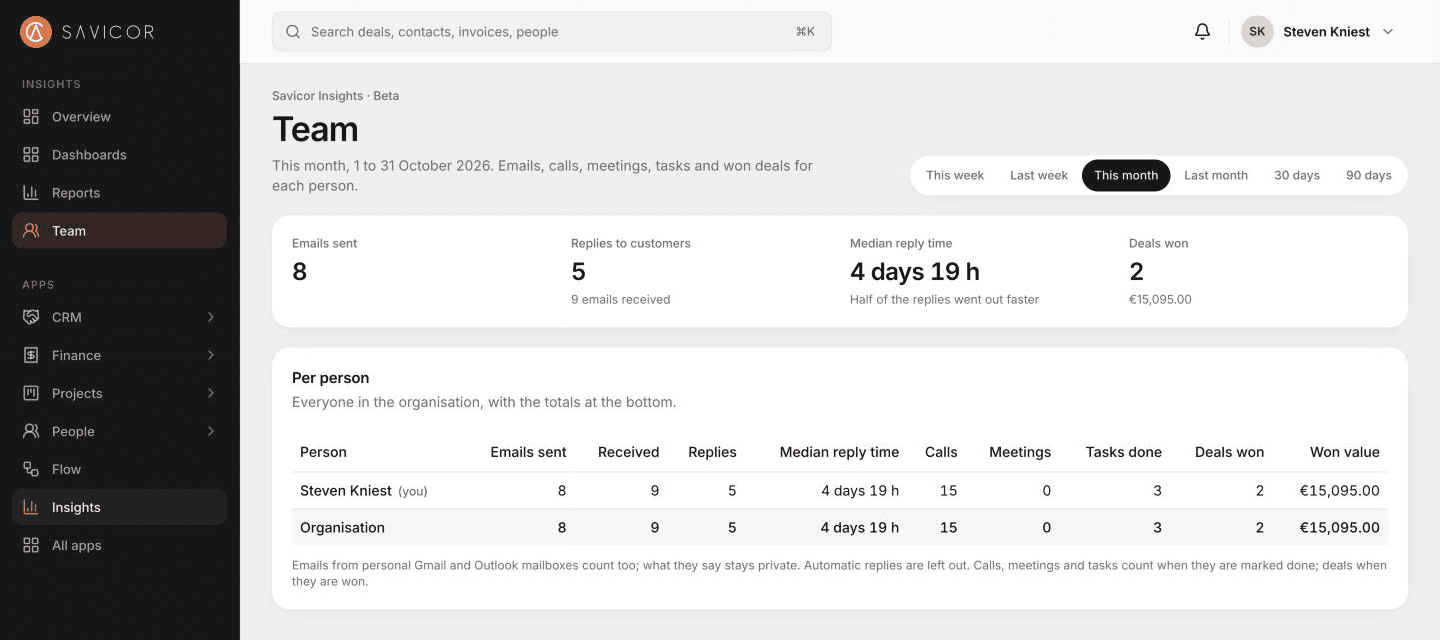
Task: Click the Dashboards grid icon
Action: click(x=31, y=155)
